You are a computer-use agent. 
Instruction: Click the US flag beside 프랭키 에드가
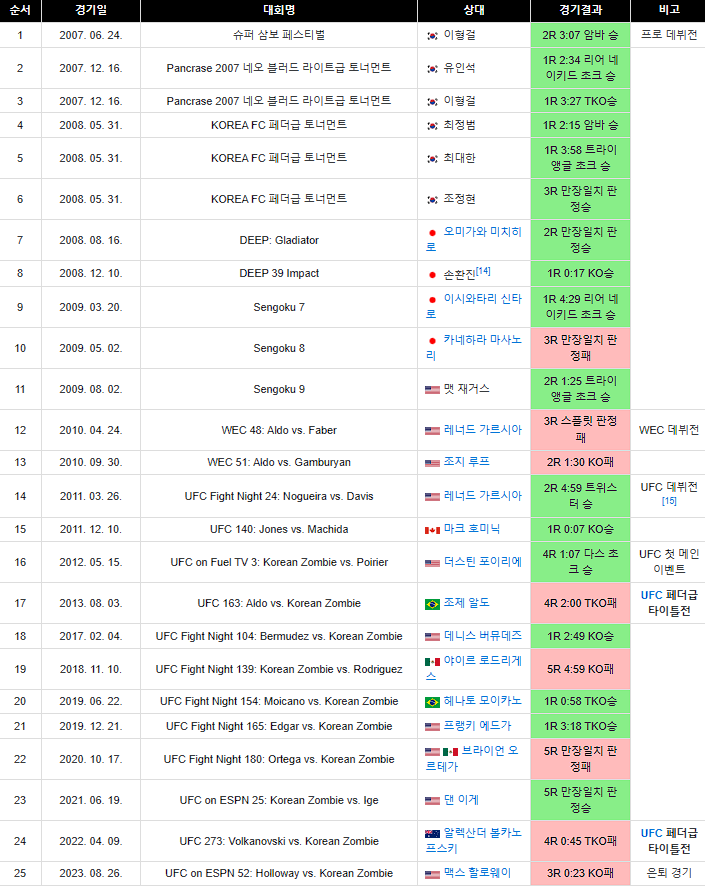[432, 727]
